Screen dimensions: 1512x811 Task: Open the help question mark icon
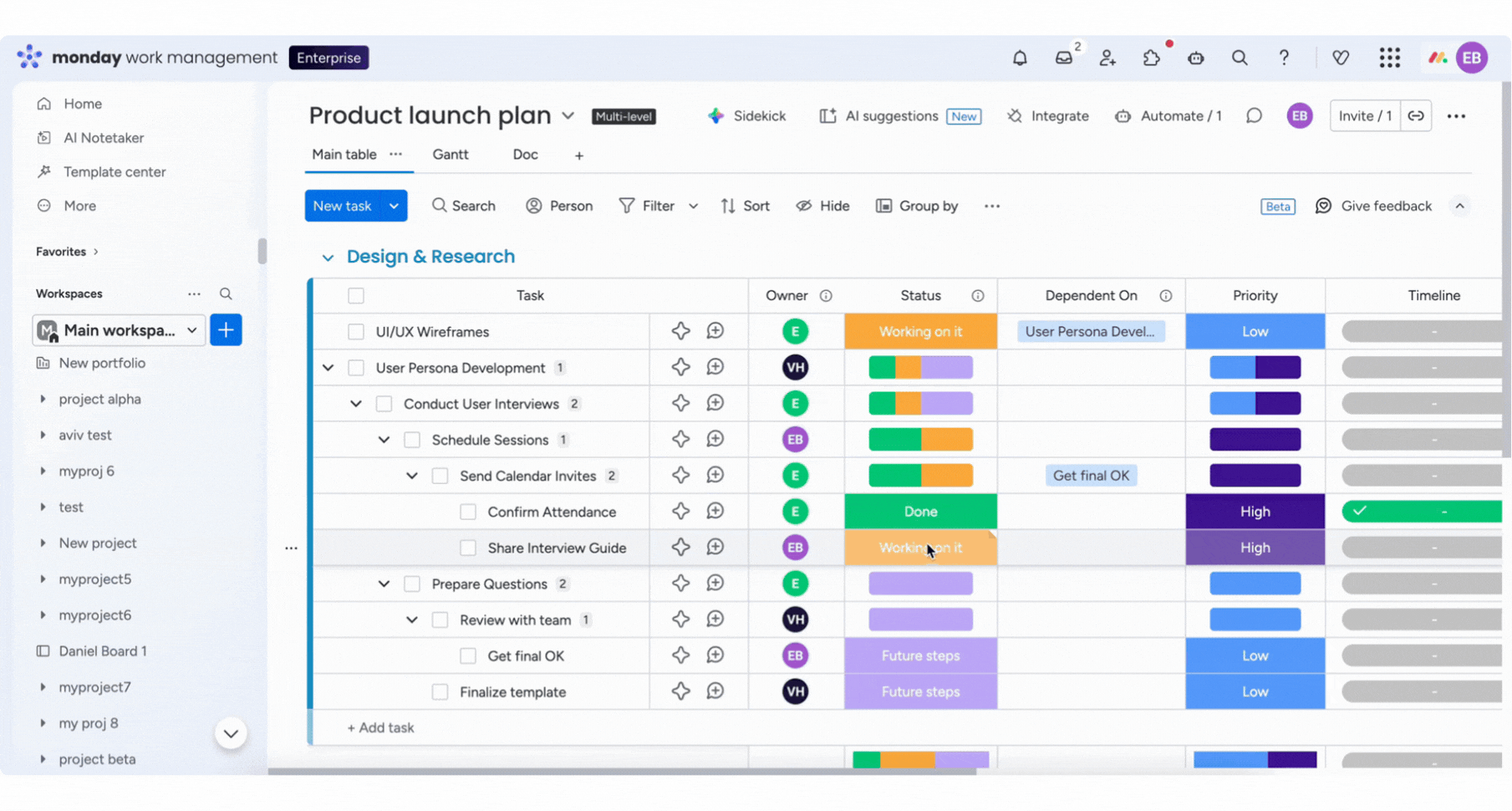click(x=1284, y=58)
